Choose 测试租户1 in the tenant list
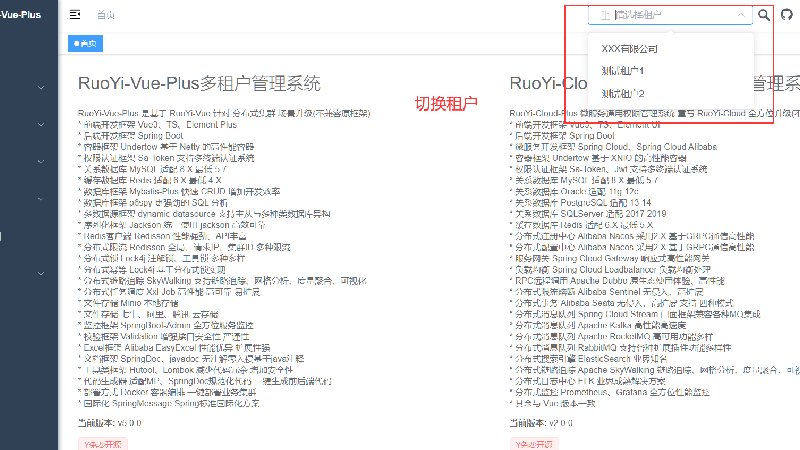800x450 pixels. [670, 71]
